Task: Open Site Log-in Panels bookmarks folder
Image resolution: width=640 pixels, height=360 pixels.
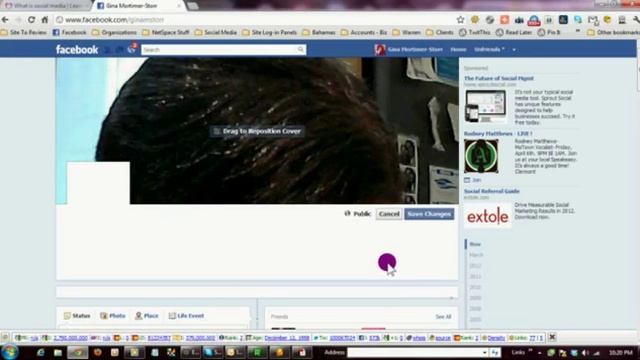Action: tap(269, 32)
